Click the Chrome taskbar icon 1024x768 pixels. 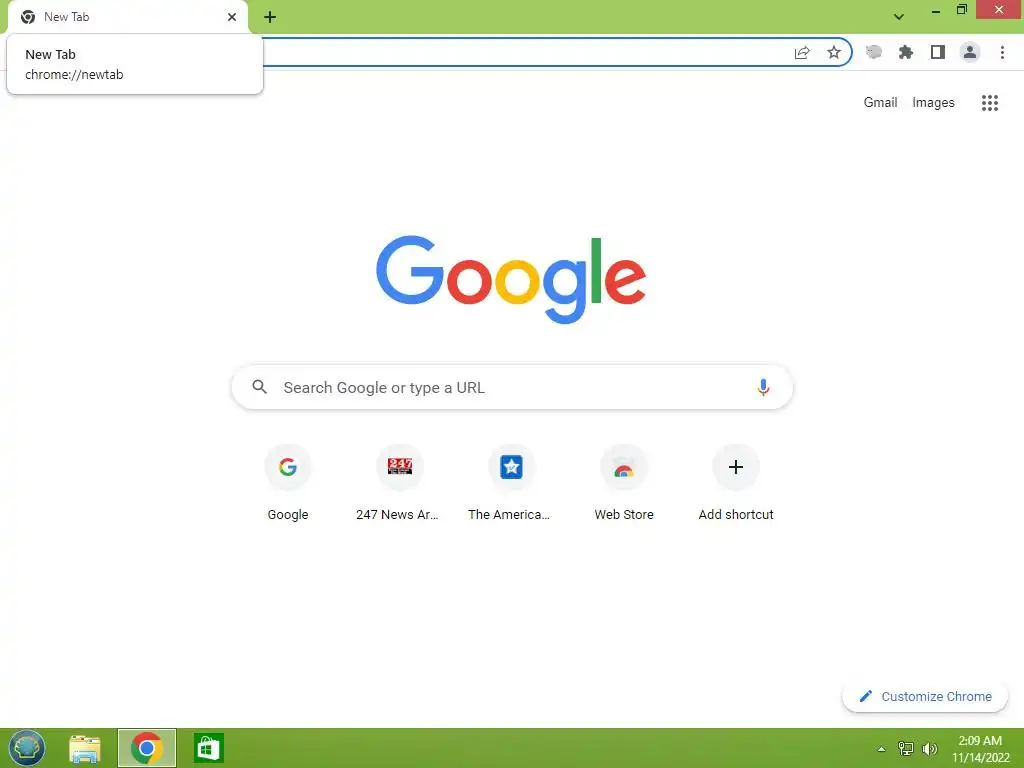pyautogui.click(x=147, y=748)
